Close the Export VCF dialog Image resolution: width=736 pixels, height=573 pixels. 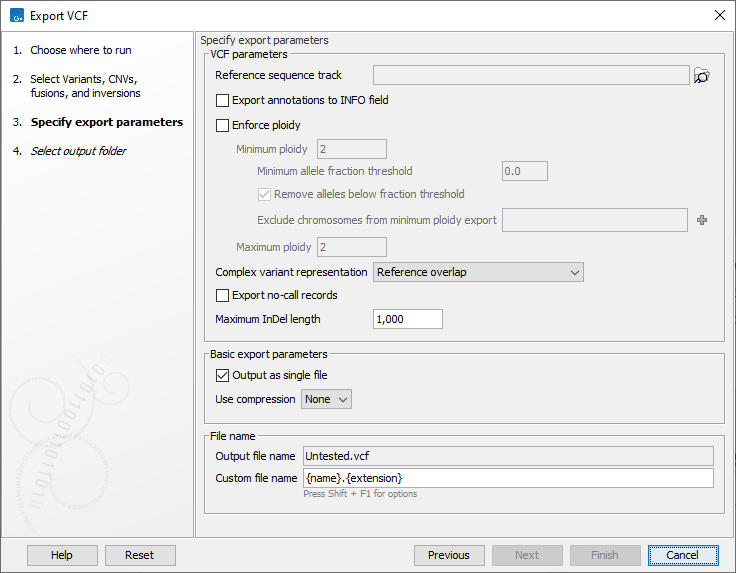pyautogui.click(x=719, y=15)
